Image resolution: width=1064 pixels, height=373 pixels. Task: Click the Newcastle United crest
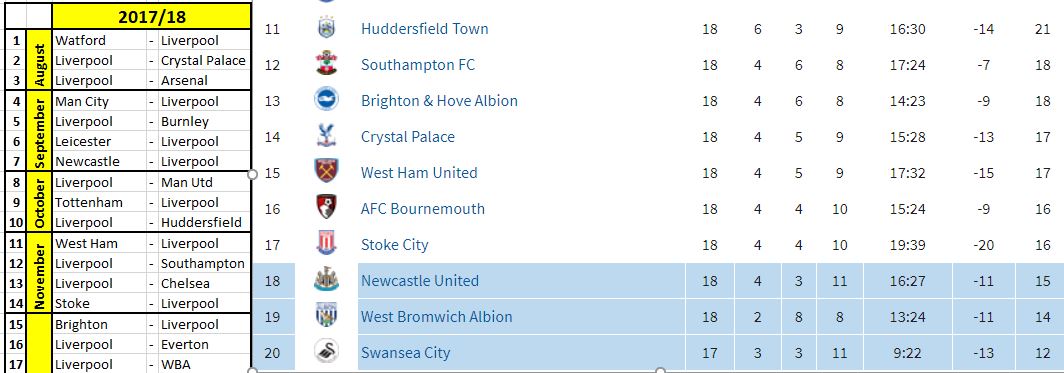(326, 280)
